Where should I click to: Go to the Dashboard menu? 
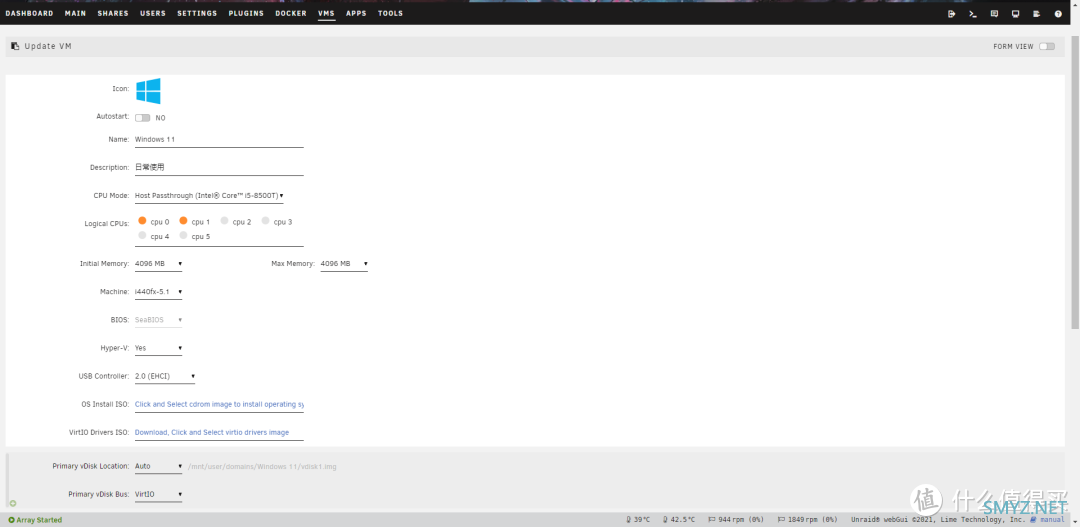pos(29,14)
